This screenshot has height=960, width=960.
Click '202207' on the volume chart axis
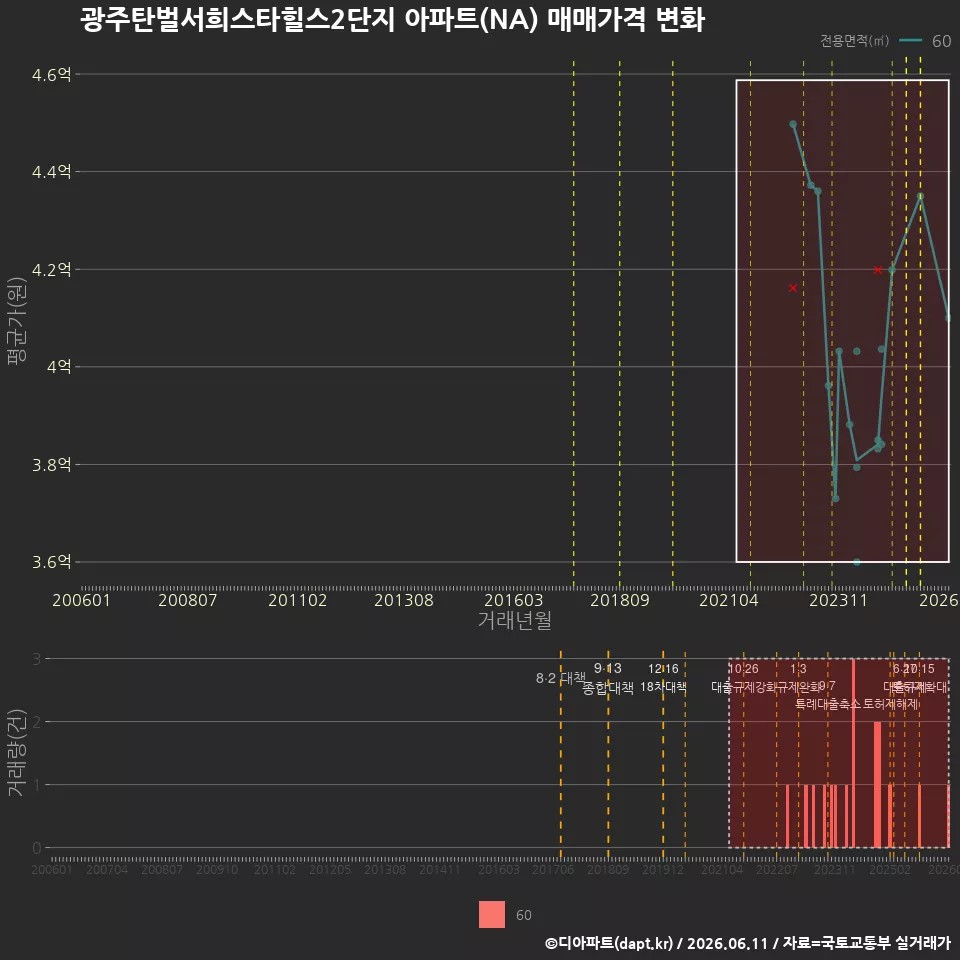pyautogui.click(x=776, y=869)
